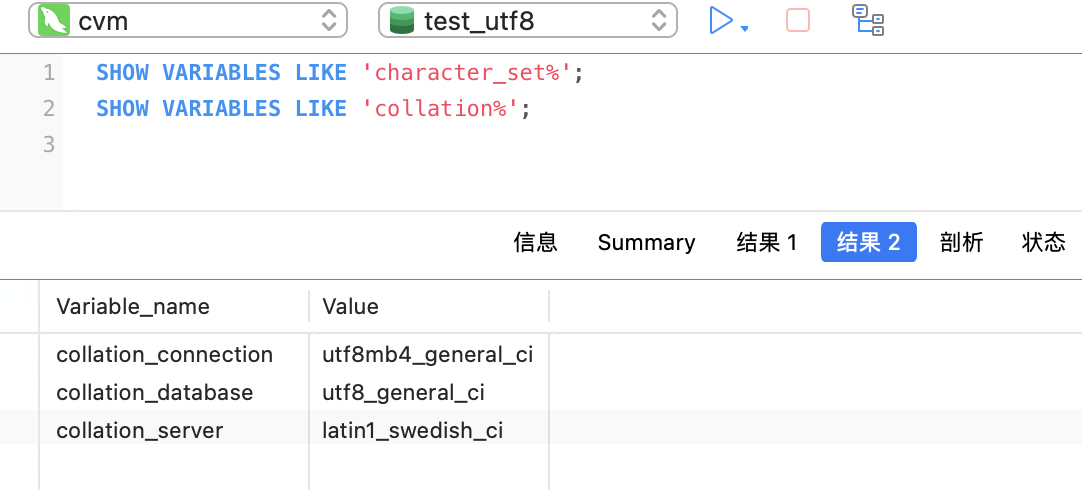Click the Variable_name column header
1082x490 pixels.
coord(133,306)
